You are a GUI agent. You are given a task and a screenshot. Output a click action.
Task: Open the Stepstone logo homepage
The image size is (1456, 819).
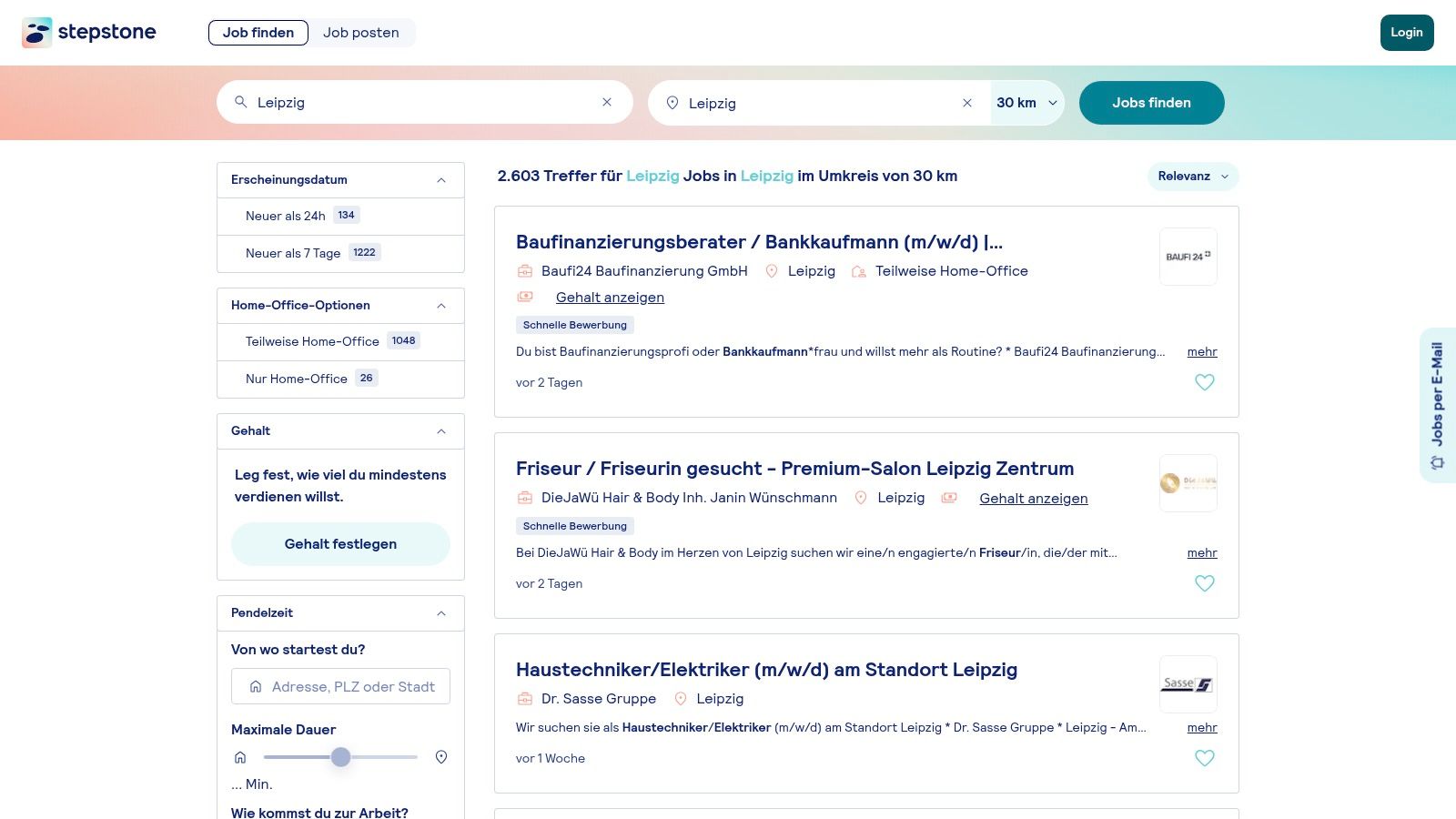pos(89,33)
